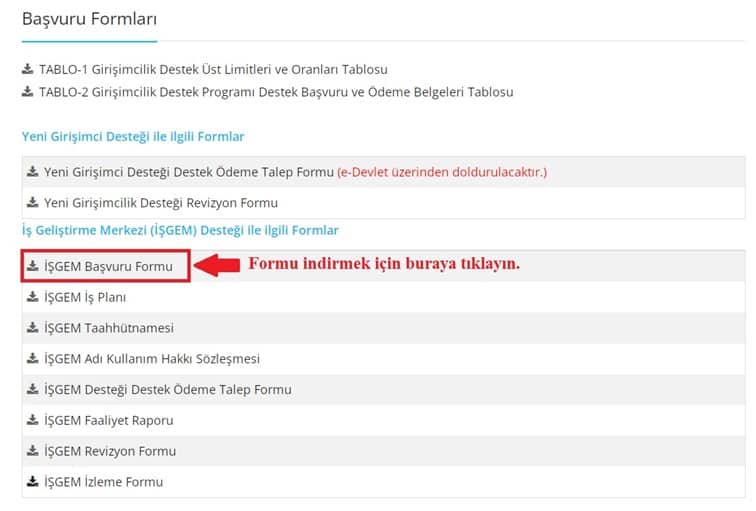Click download icon for İŞGEM İzleme Formu

tap(33, 482)
